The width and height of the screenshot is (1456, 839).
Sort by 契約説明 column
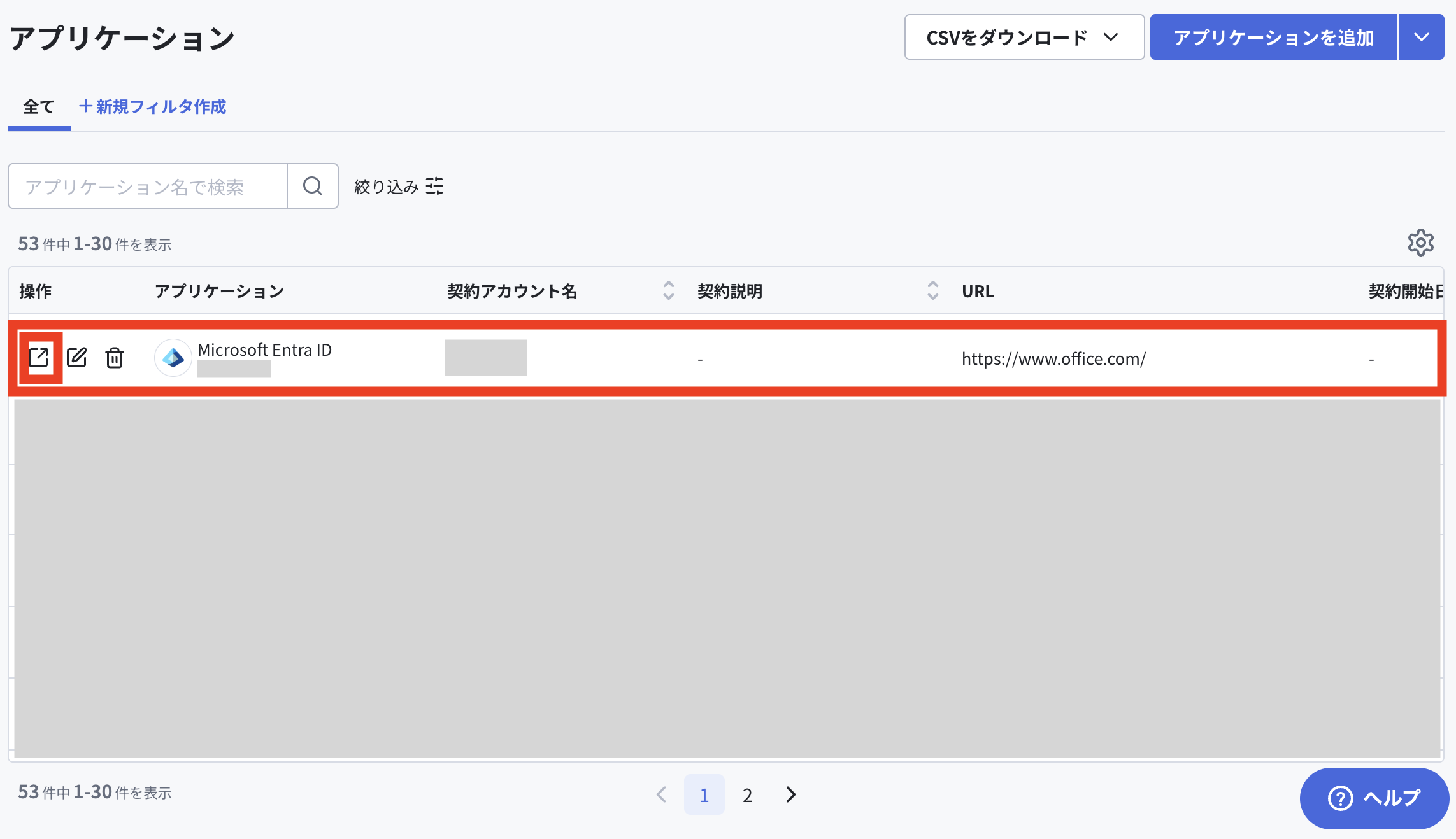[932, 290]
